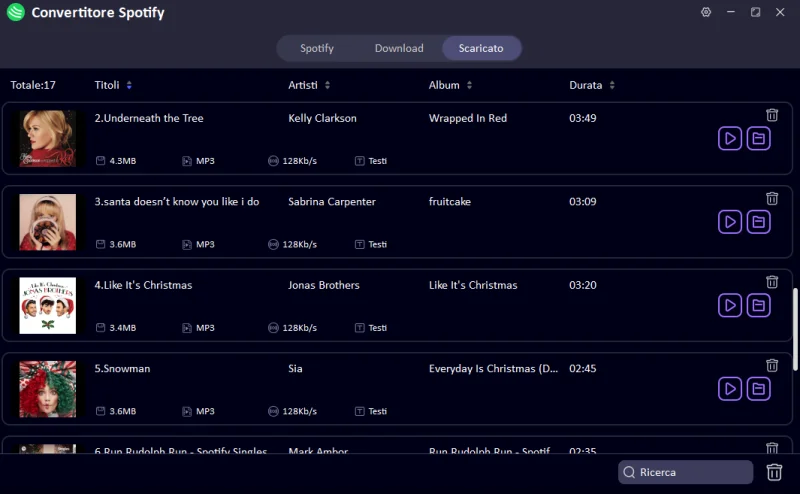The image size is (800, 494).
Task: Open settings via the gear icon
Action: [x=706, y=12]
